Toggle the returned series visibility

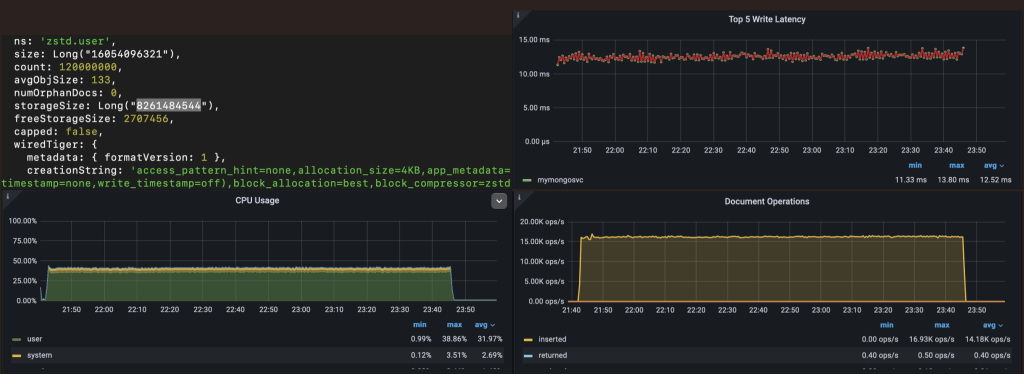(552, 355)
